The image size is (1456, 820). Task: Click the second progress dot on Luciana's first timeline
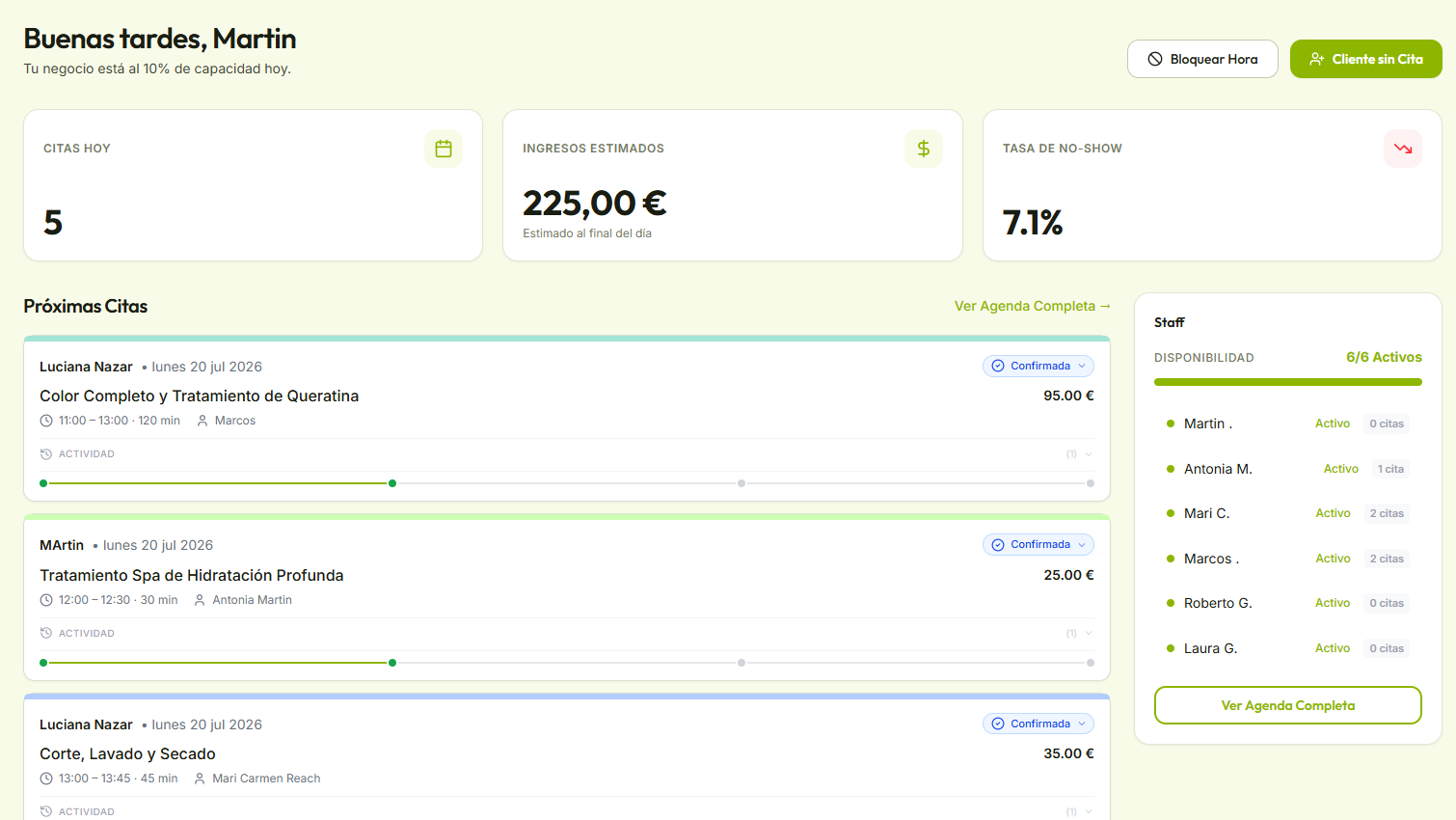click(x=392, y=483)
